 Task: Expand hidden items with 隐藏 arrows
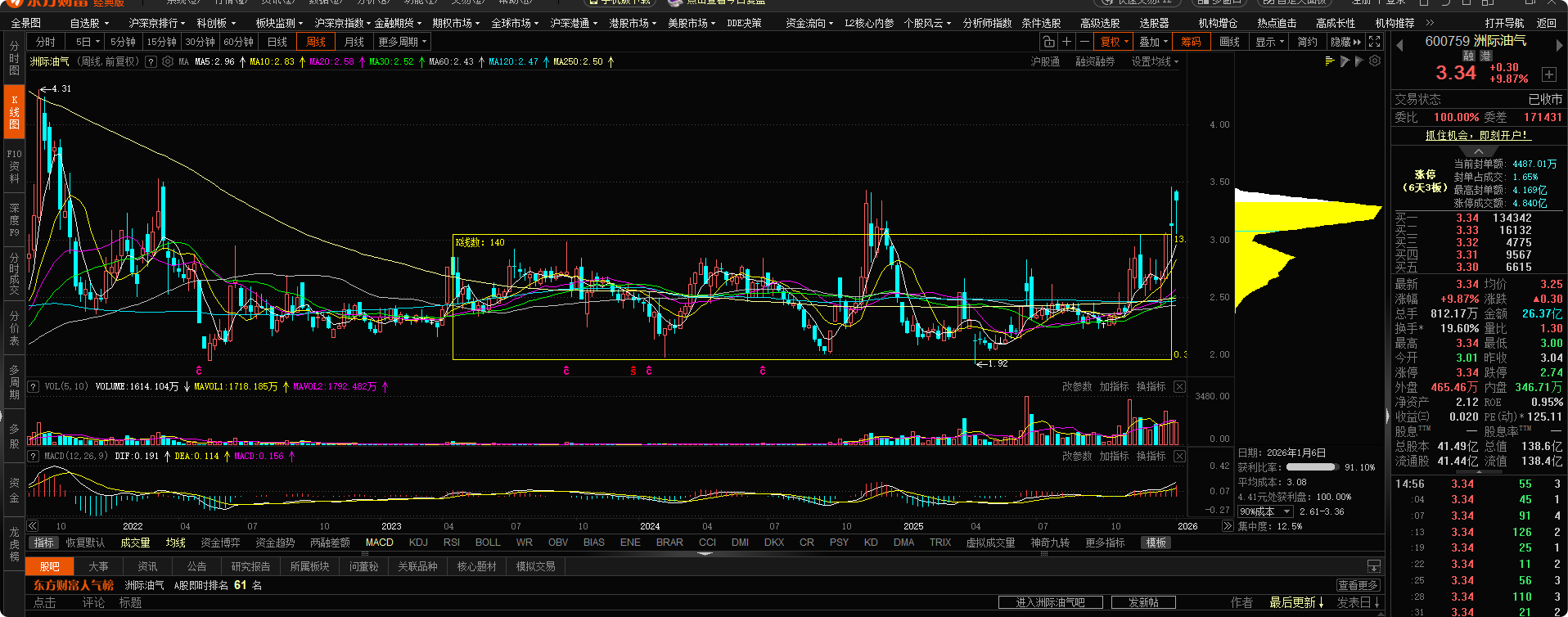1345,42
